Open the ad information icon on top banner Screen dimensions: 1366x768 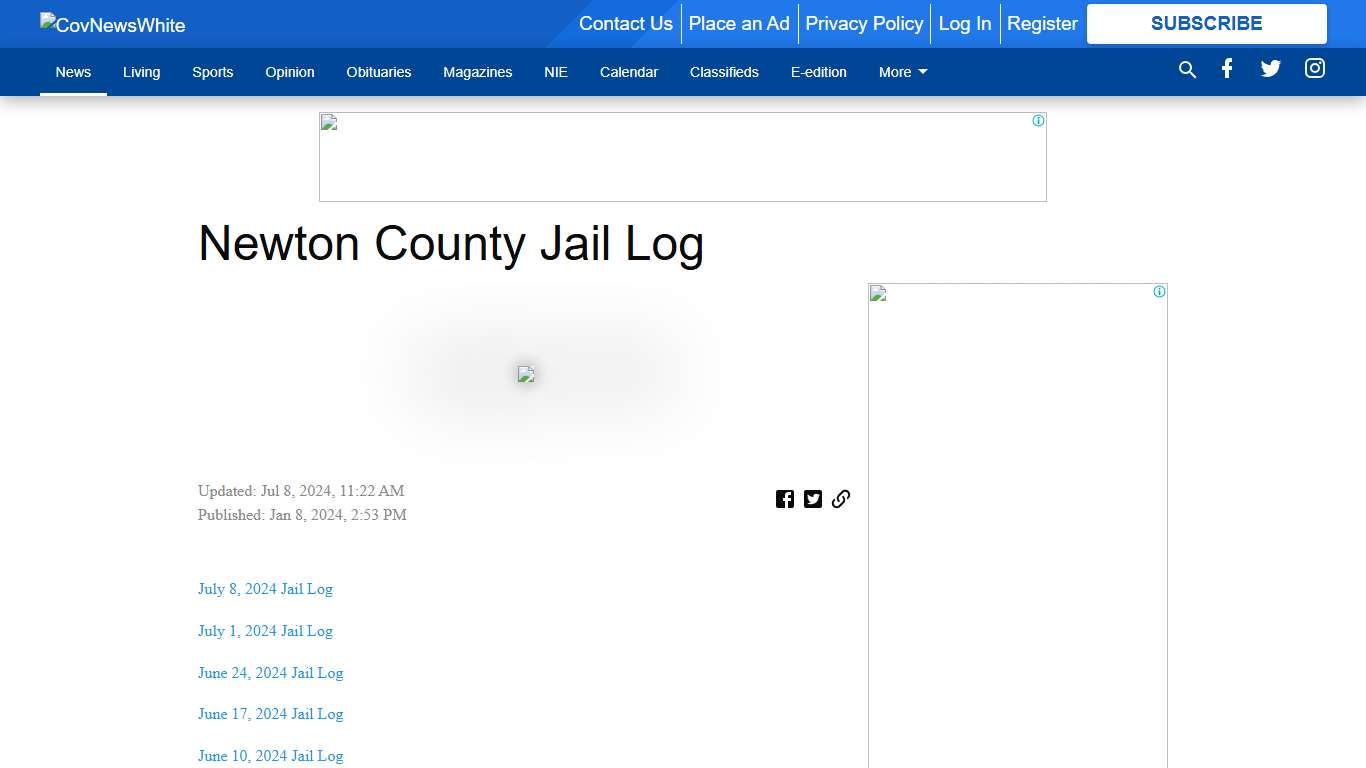tap(1037, 120)
